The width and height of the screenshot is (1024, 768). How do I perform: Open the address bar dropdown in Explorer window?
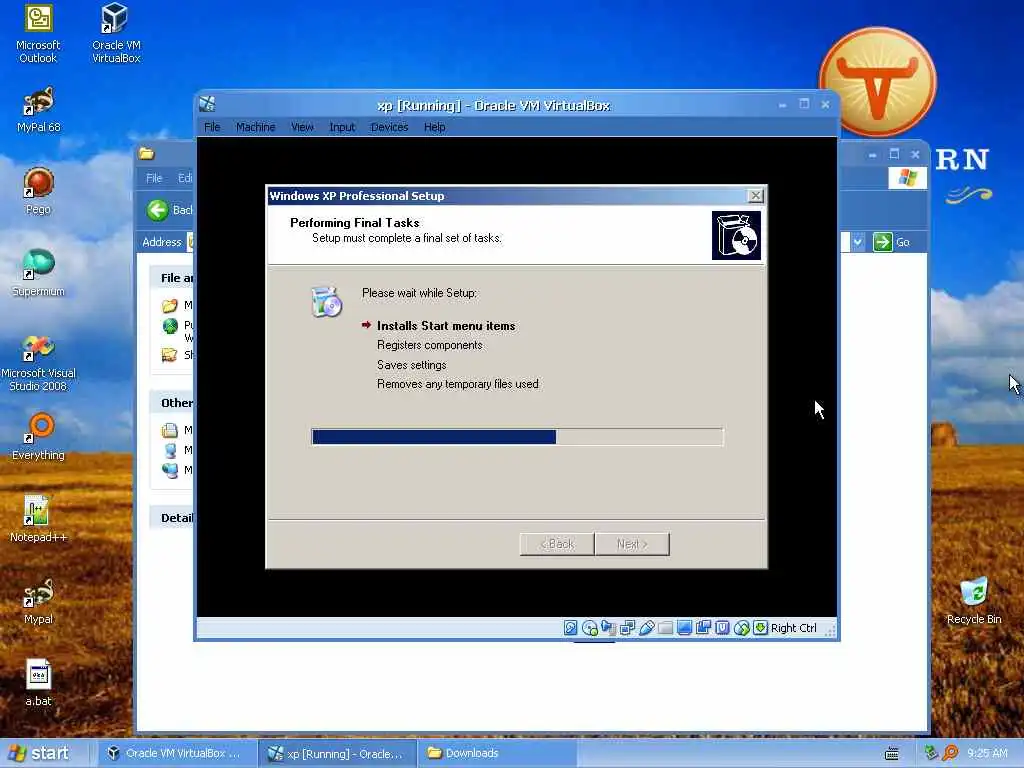[857, 242]
